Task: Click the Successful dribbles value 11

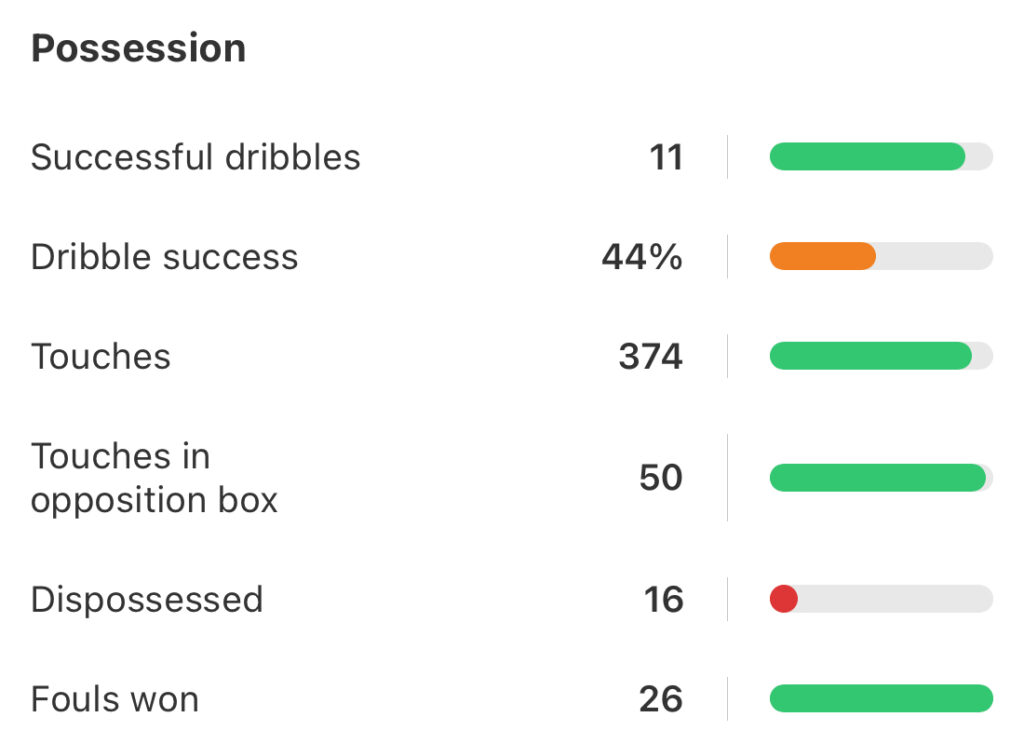Action: click(x=666, y=157)
